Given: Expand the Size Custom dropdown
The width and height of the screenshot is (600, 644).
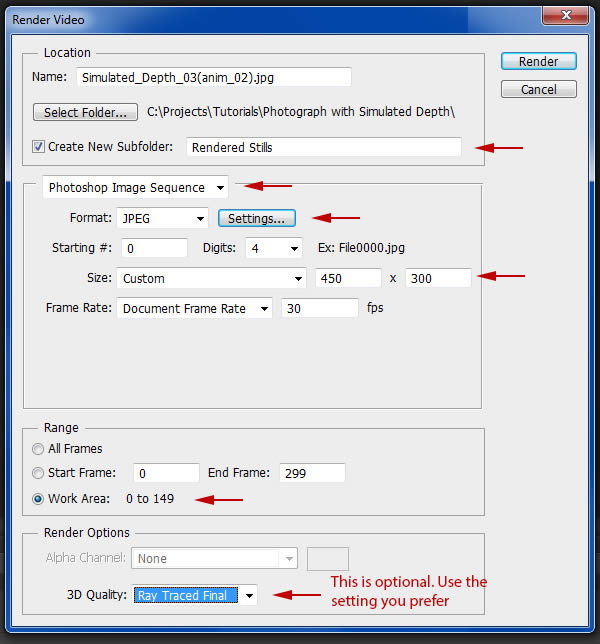Looking at the screenshot, I should coord(211,278).
